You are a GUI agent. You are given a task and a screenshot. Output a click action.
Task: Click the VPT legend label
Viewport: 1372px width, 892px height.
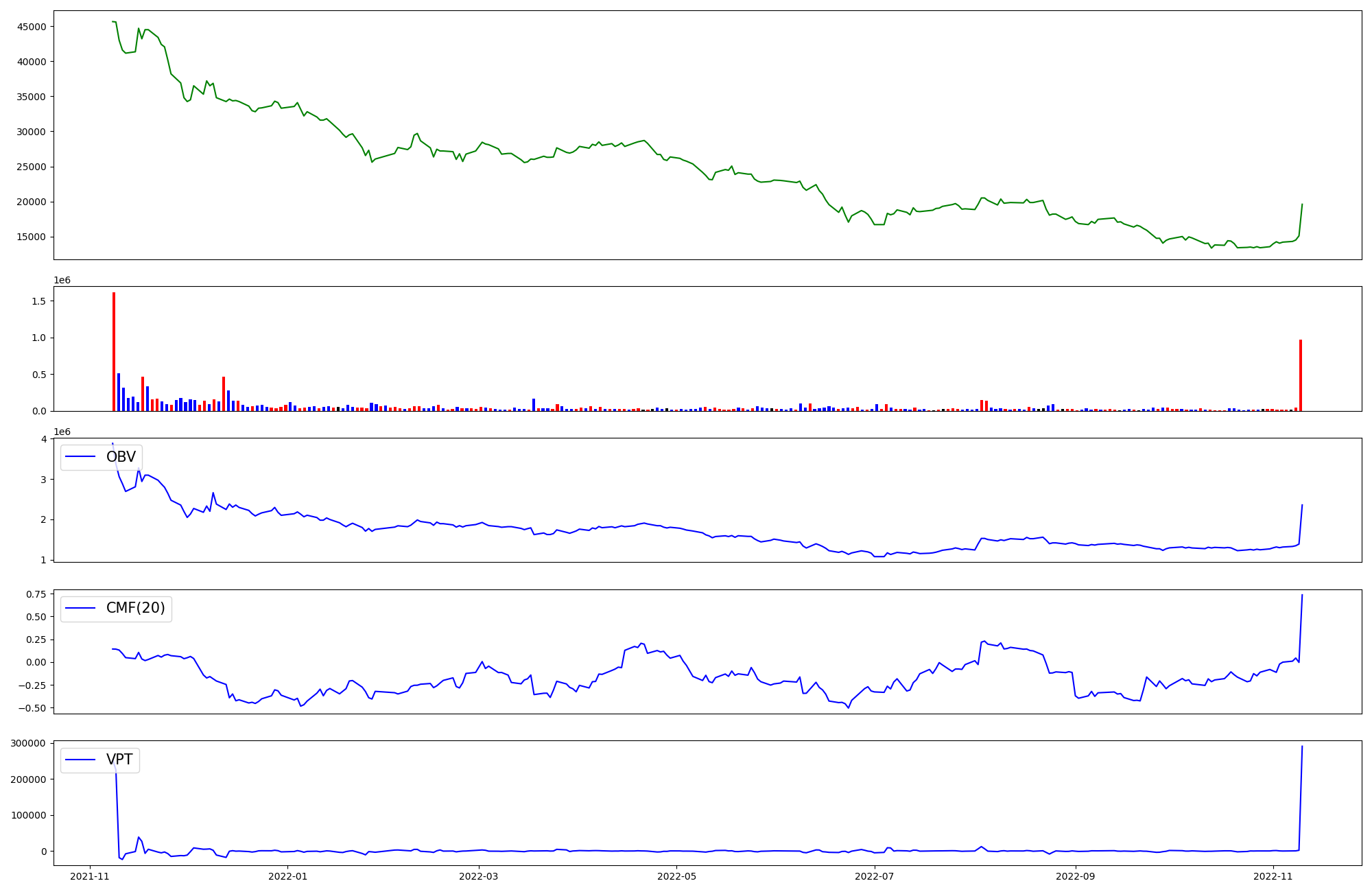click(x=119, y=760)
